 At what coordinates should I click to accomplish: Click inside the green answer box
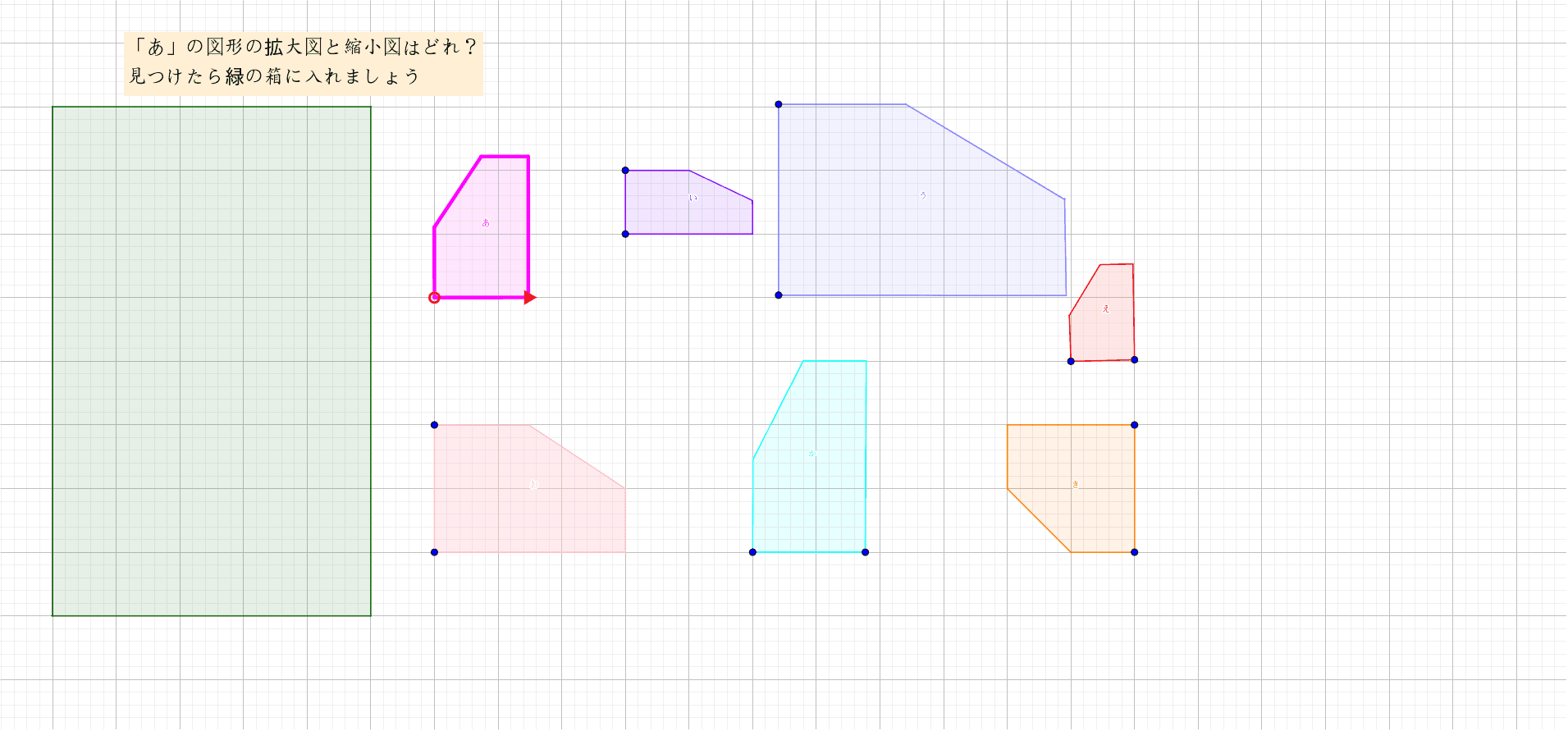pos(212,361)
